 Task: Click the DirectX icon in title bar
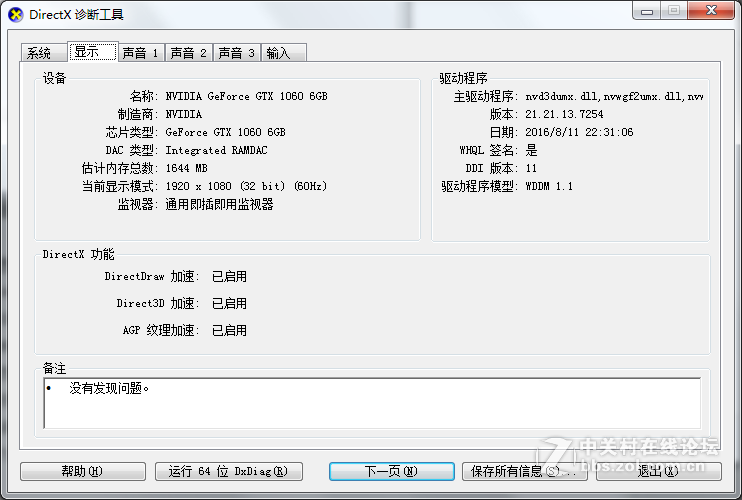(16, 15)
